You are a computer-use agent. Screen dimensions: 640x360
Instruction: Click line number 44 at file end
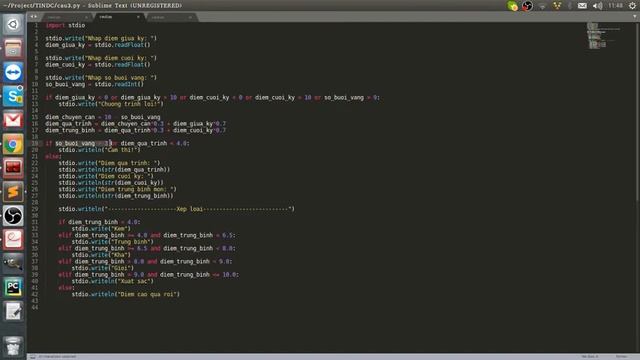(x=35, y=307)
